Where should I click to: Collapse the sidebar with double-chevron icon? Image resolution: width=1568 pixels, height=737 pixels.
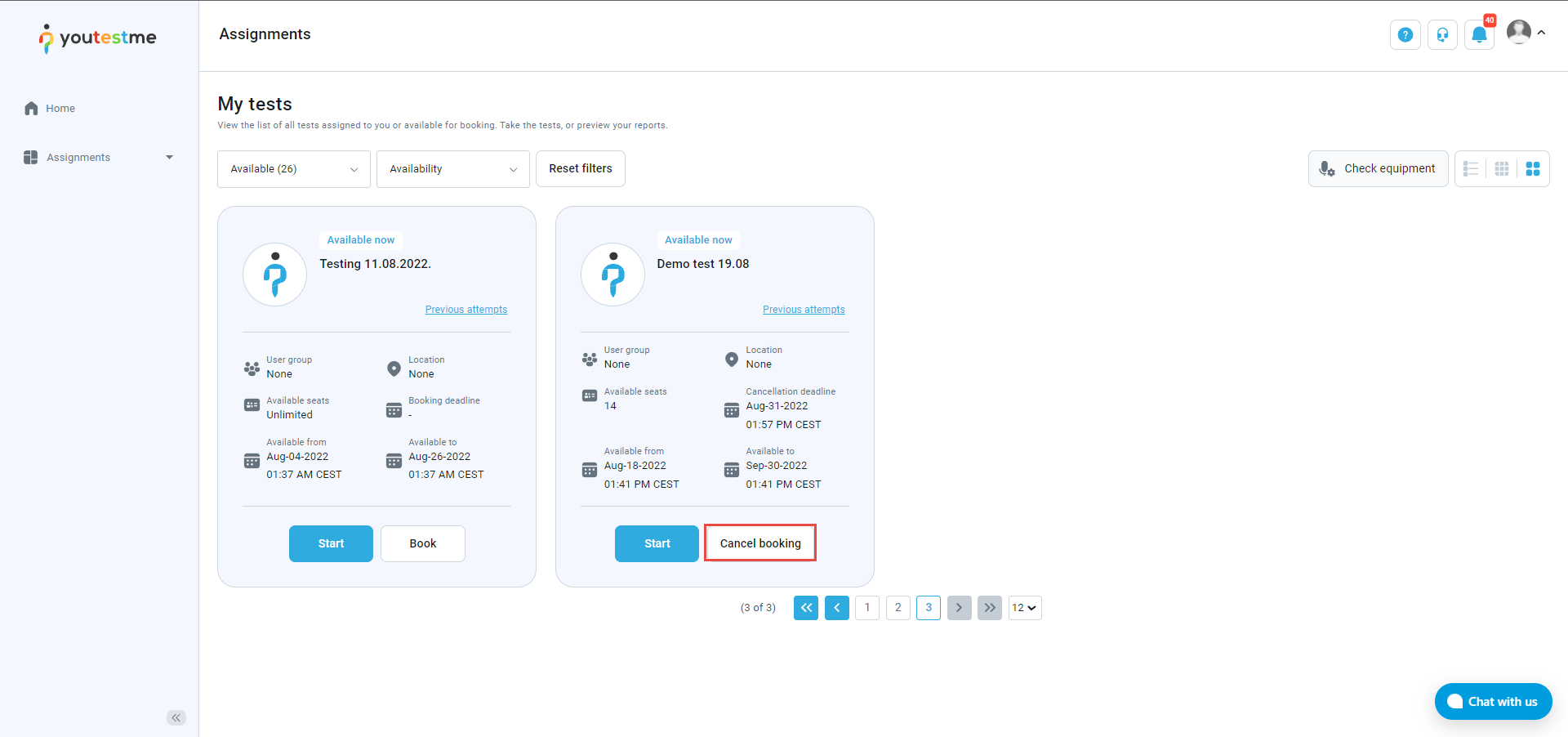pos(176,717)
